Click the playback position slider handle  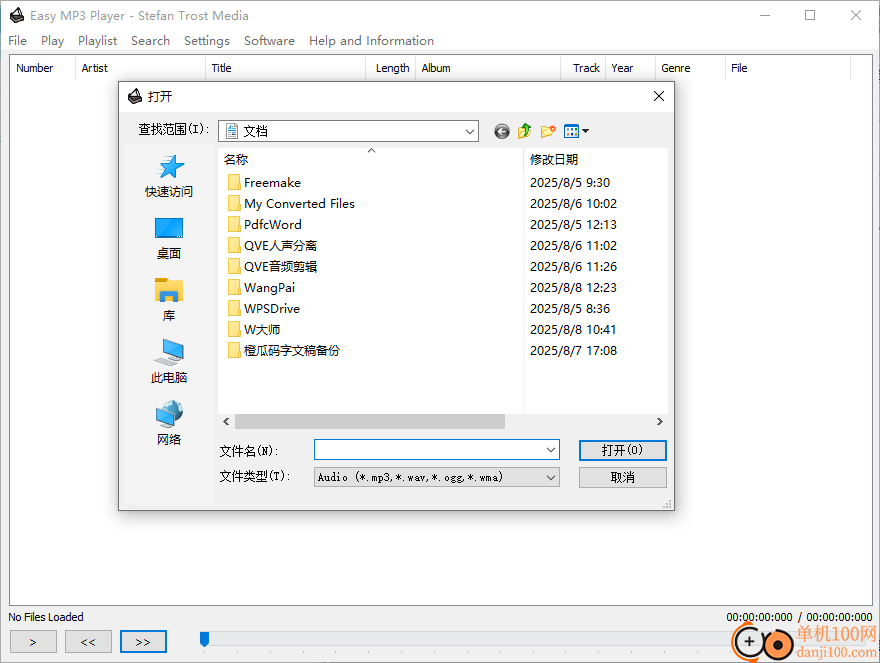[205, 639]
